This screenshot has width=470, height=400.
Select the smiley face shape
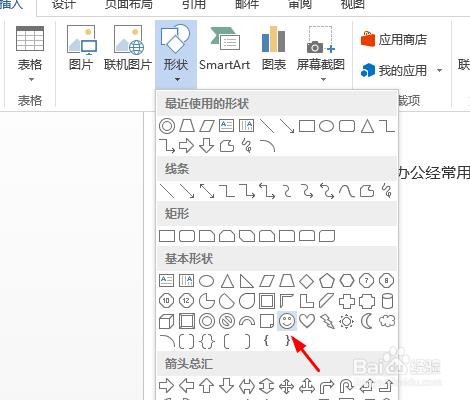287,321
